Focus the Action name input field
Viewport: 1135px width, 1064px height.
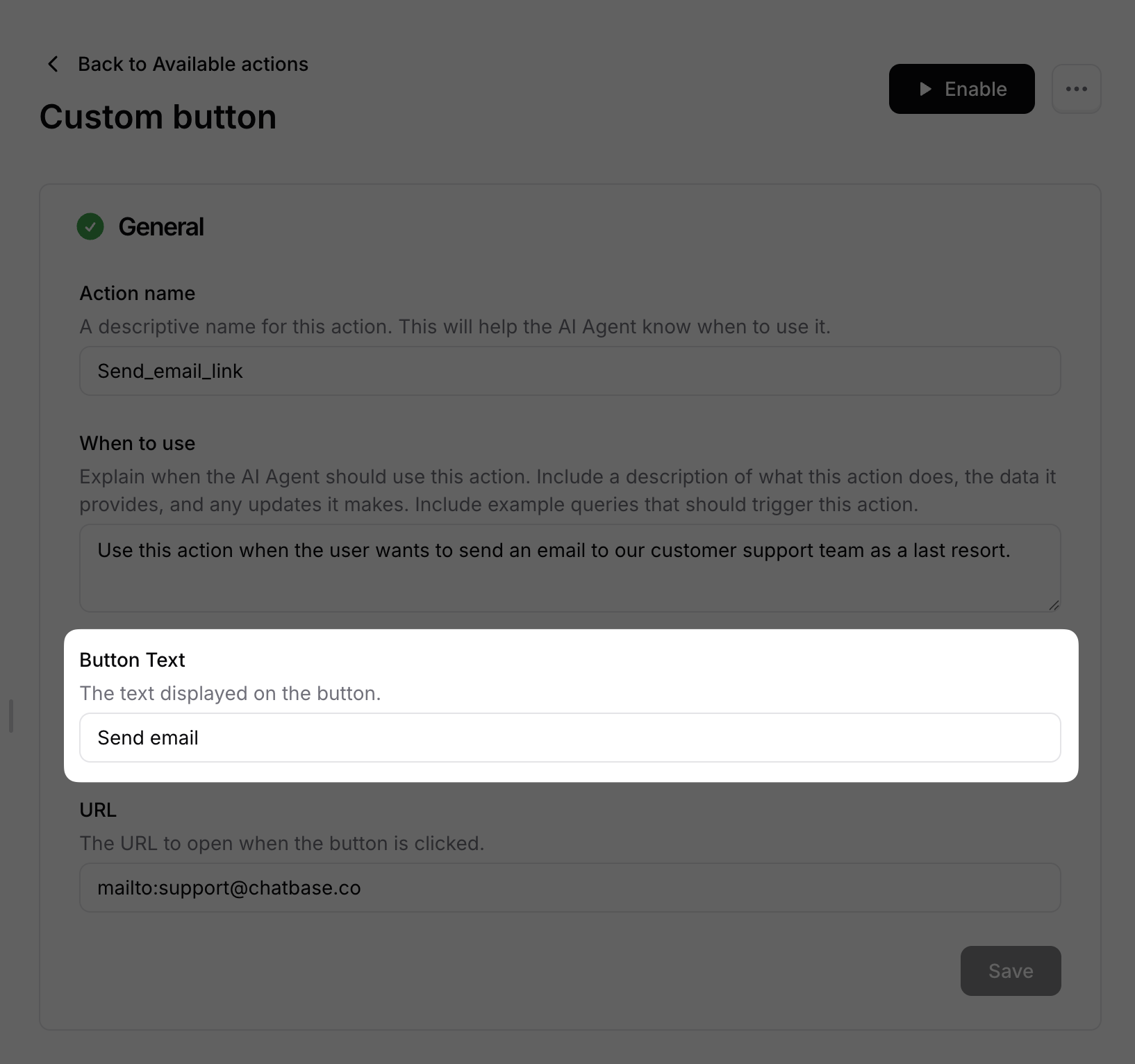[x=570, y=371]
